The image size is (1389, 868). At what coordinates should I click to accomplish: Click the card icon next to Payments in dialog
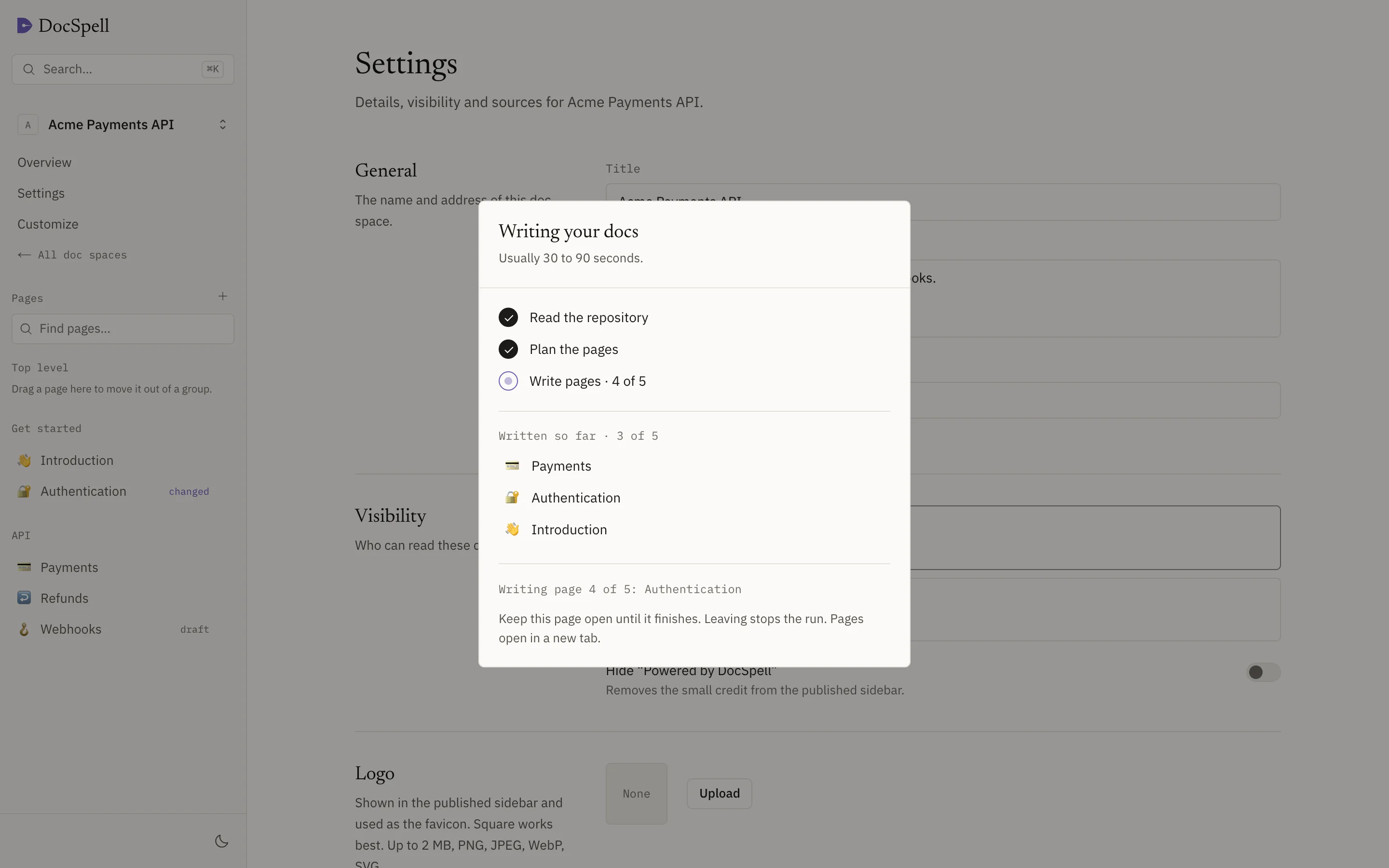512,465
